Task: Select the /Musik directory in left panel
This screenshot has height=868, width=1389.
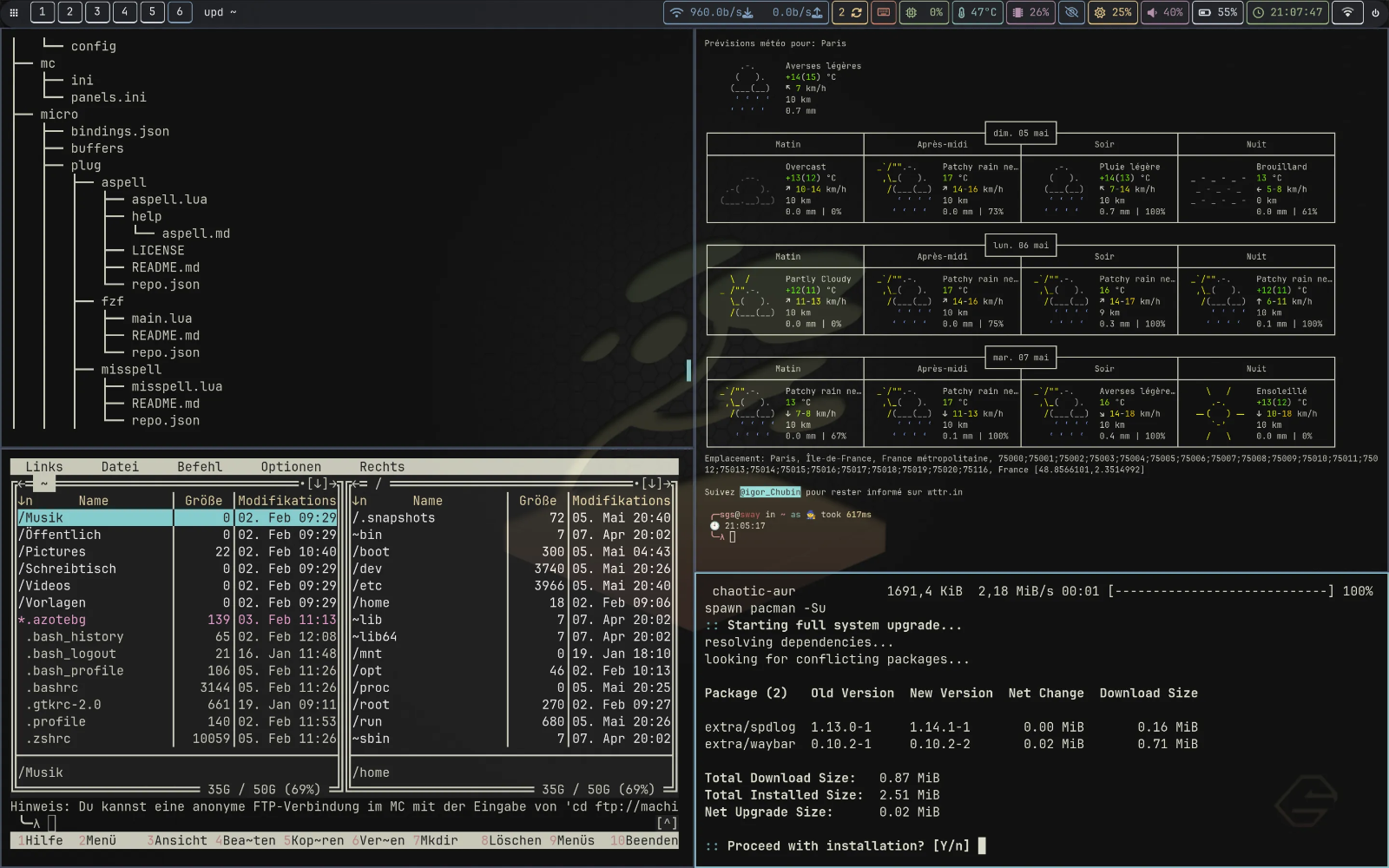Action: (x=177, y=517)
